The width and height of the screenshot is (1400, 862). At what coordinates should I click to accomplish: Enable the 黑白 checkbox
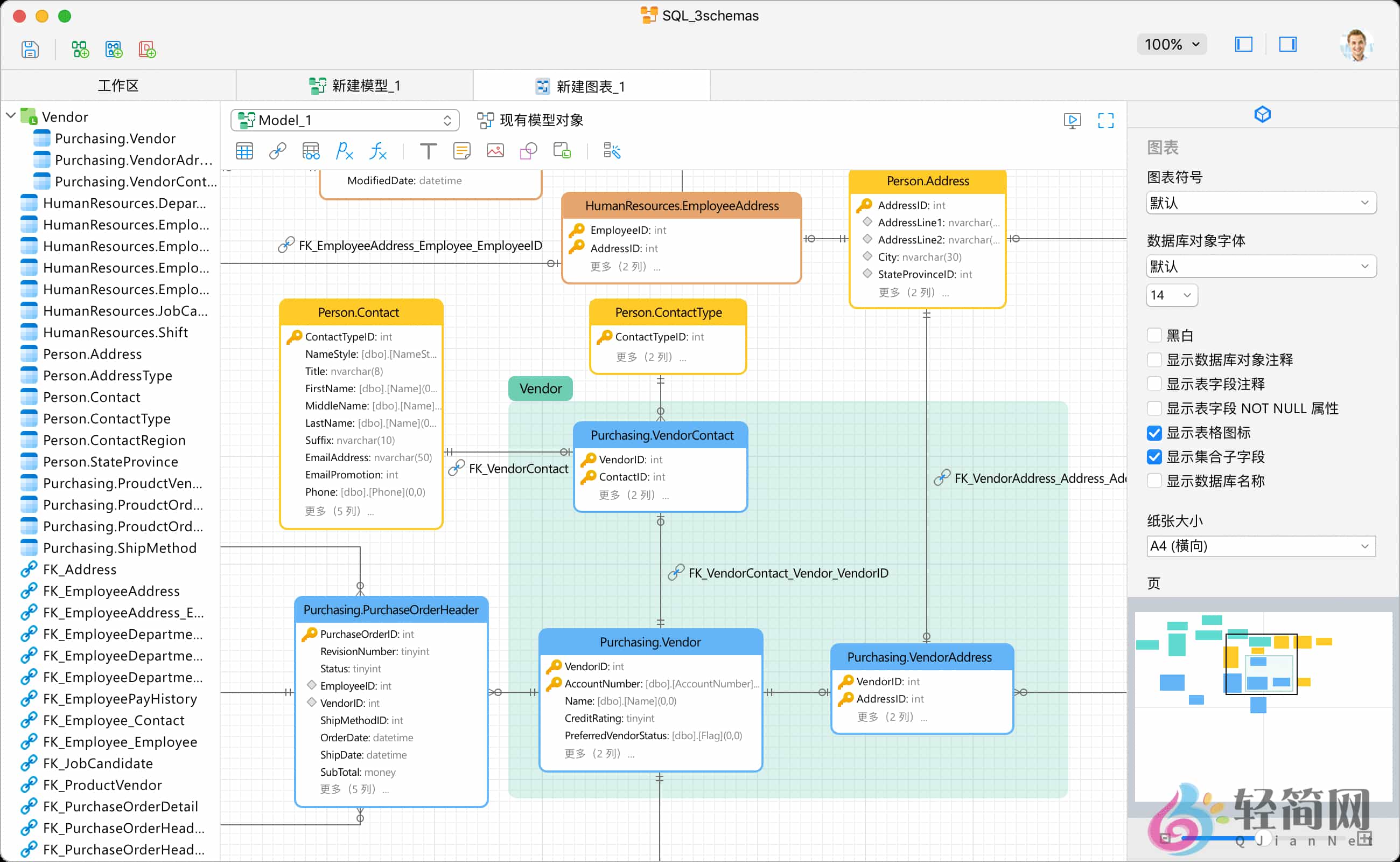pyautogui.click(x=1154, y=335)
